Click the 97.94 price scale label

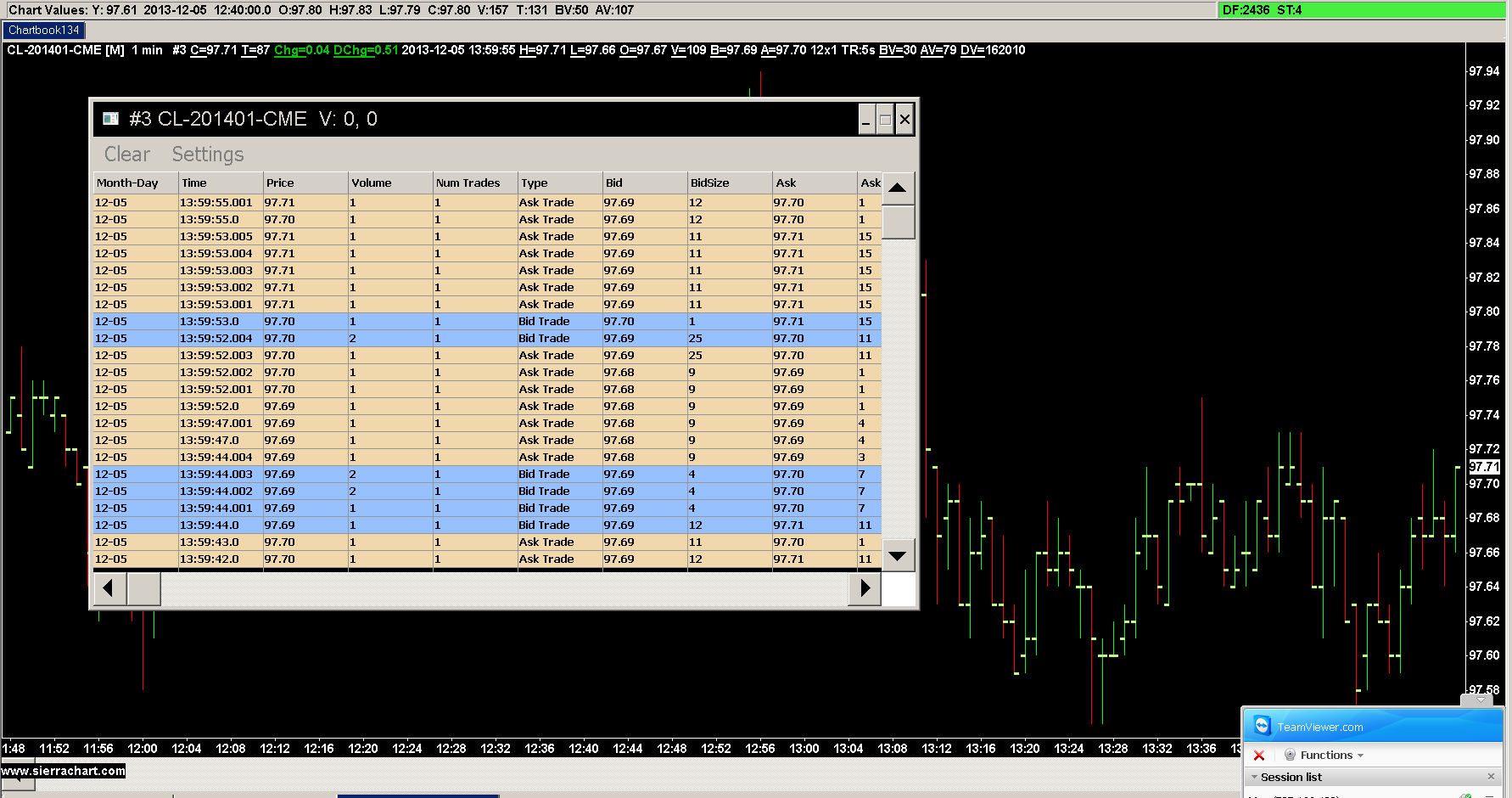click(x=1484, y=71)
